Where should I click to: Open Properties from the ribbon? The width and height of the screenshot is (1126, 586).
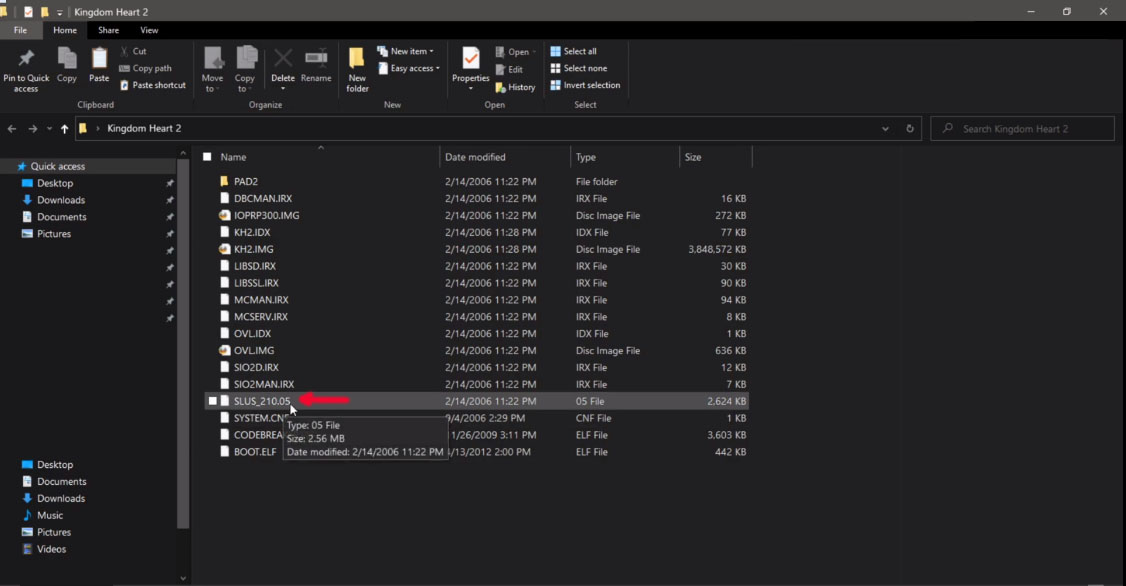(x=470, y=60)
